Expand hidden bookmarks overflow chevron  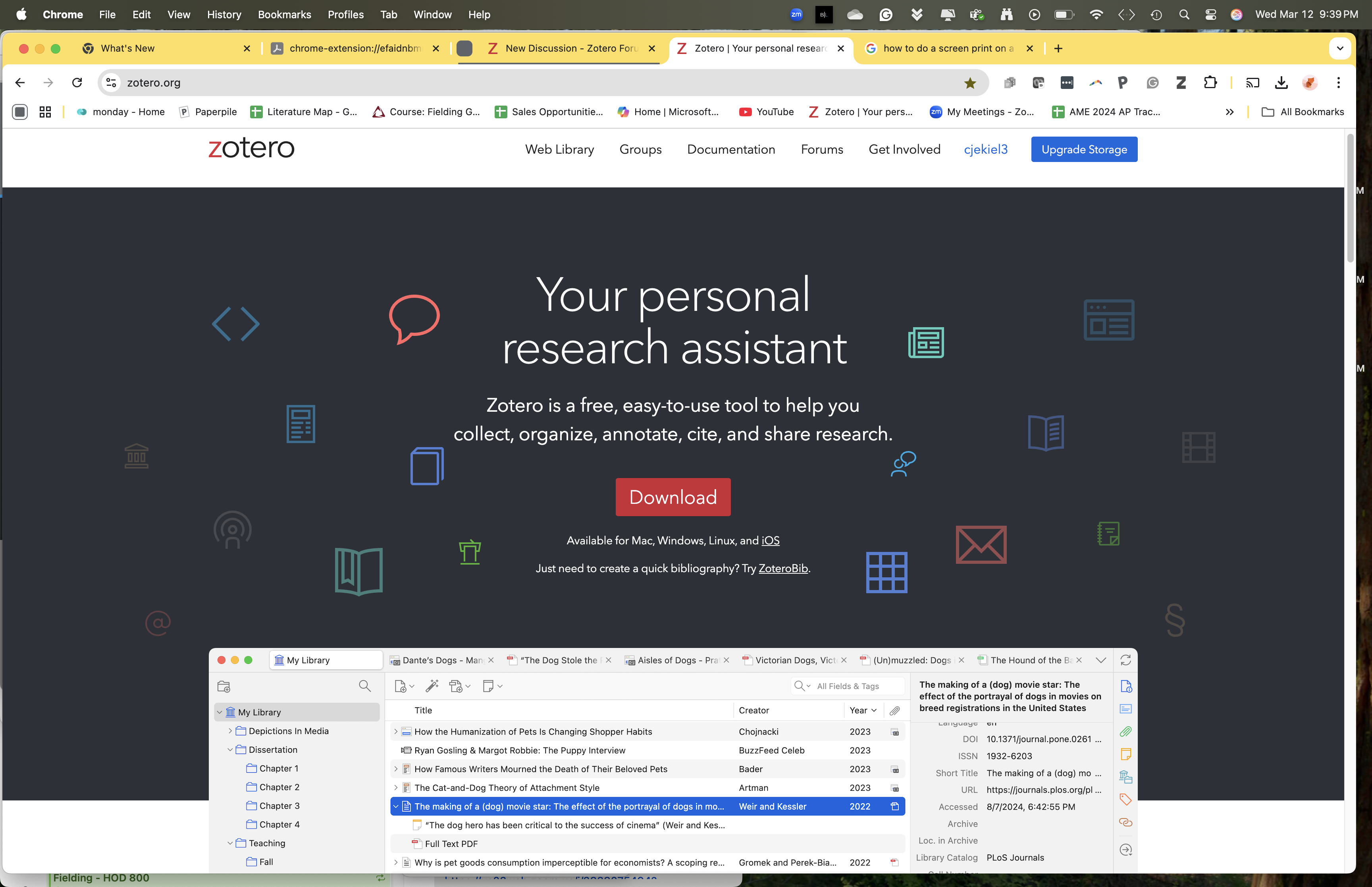coord(1229,112)
